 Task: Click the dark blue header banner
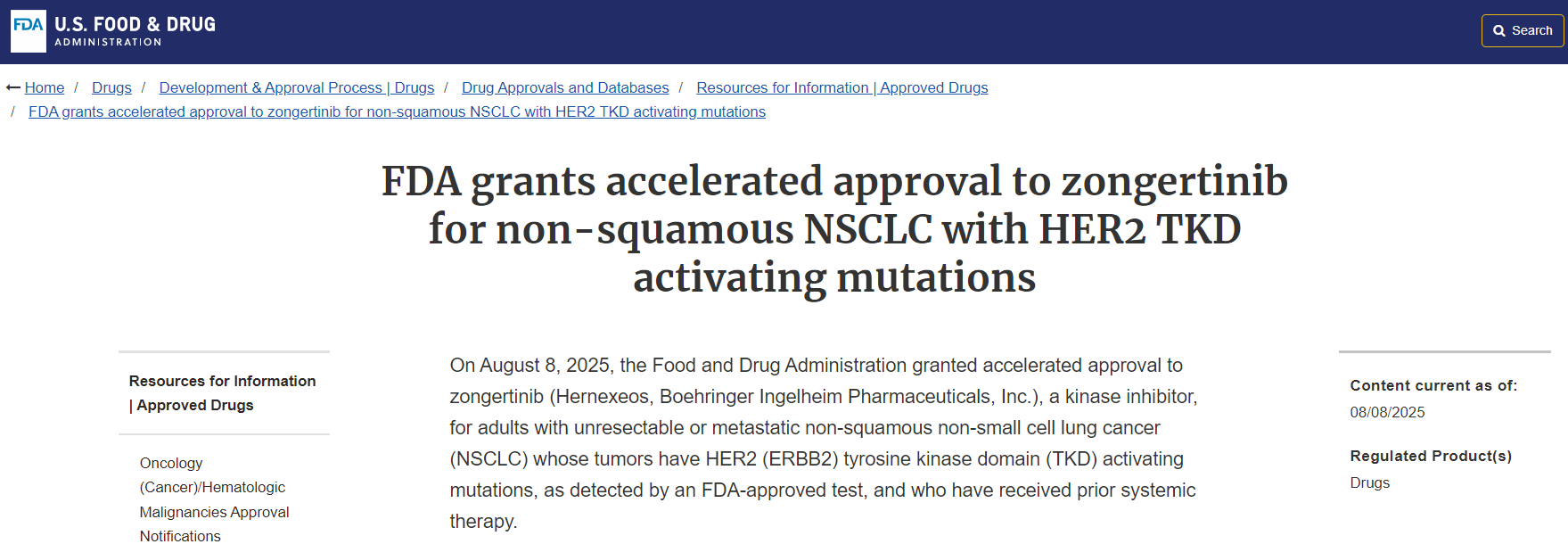point(802,31)
